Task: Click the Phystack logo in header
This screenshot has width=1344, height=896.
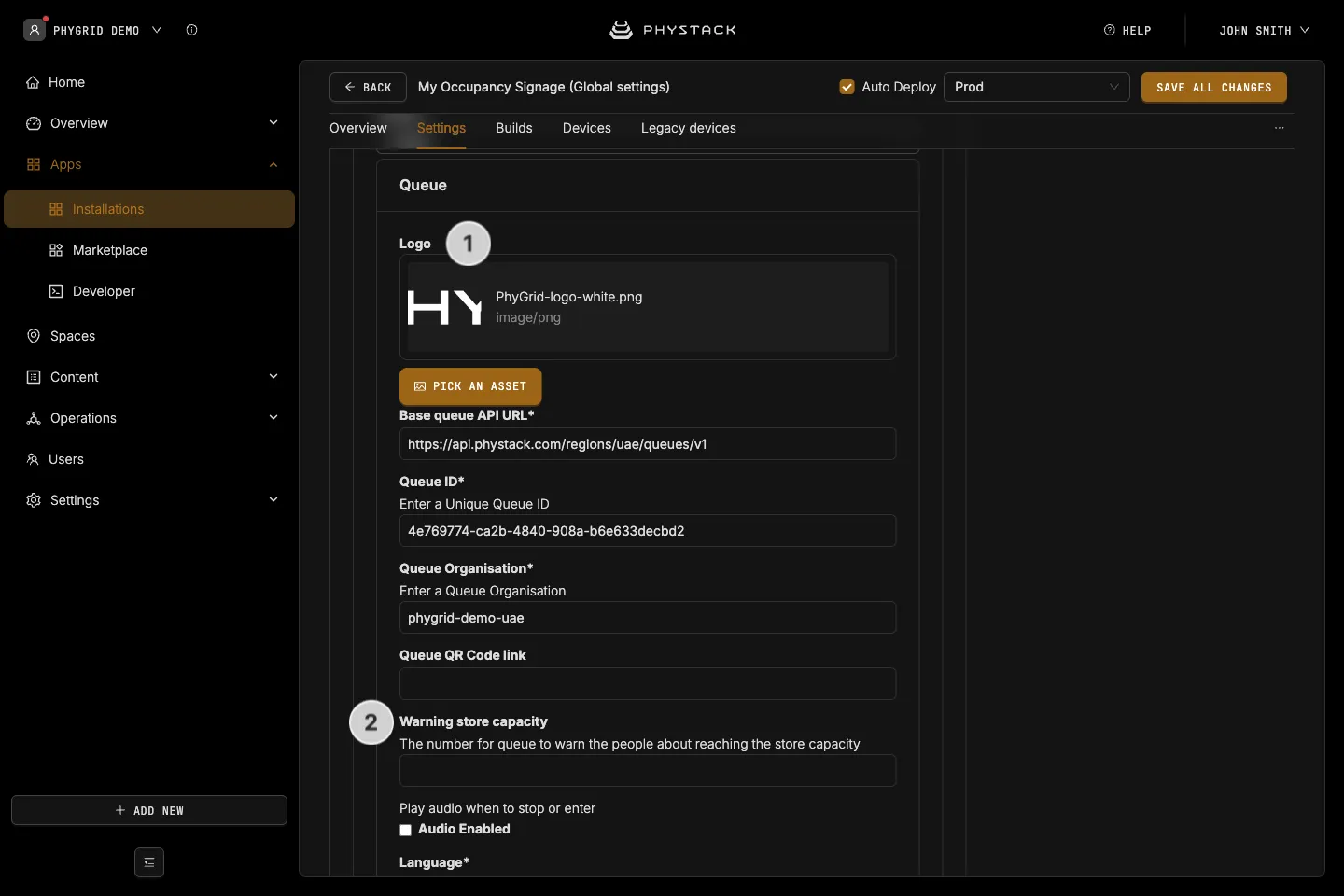Action: [672, 30]
